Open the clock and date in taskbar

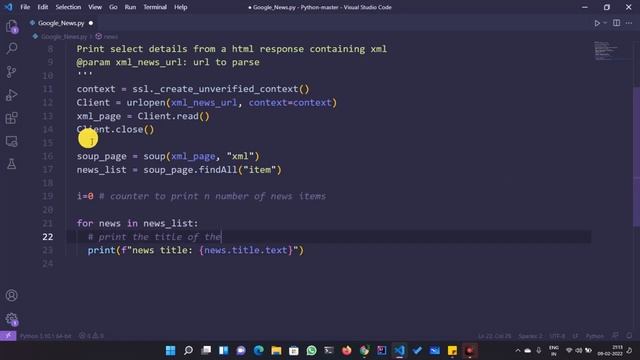click(x=610, y=351)
